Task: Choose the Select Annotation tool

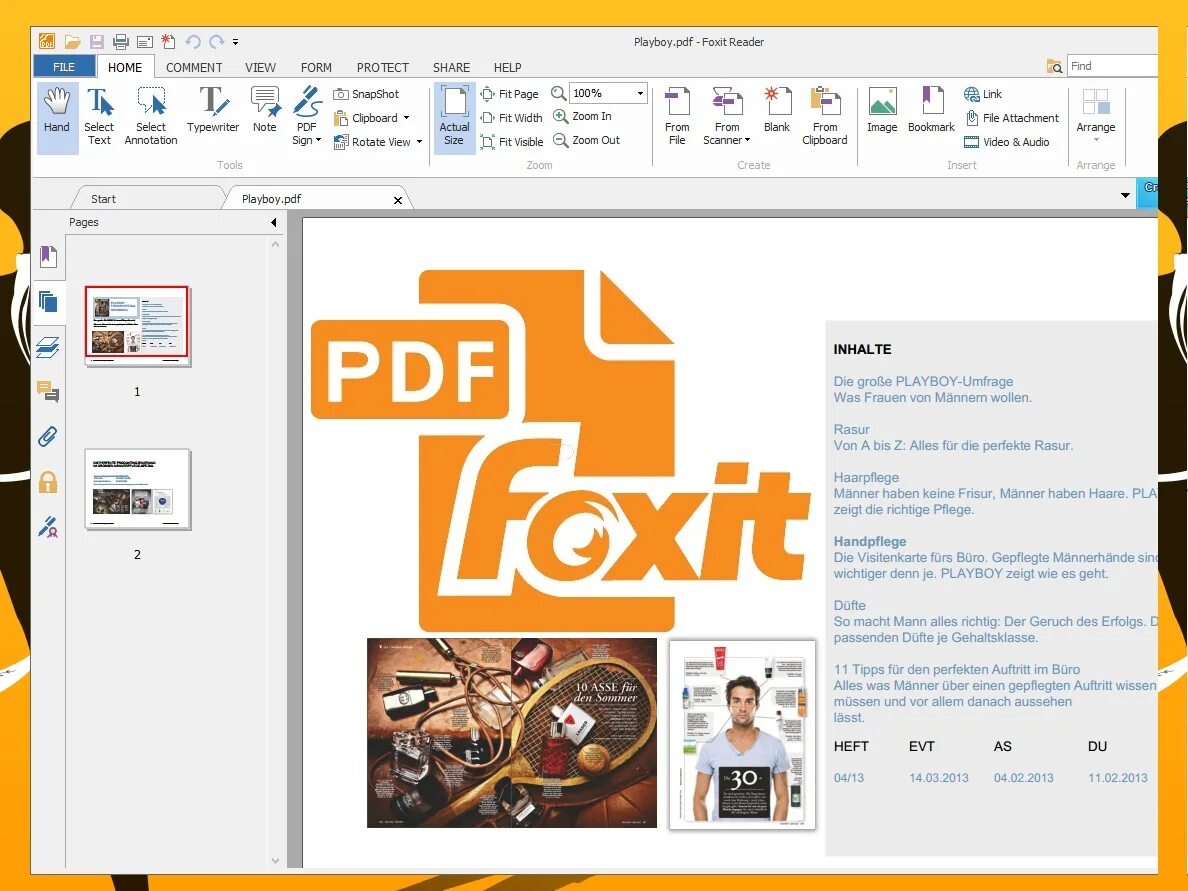Action: (x=151, y=118)
